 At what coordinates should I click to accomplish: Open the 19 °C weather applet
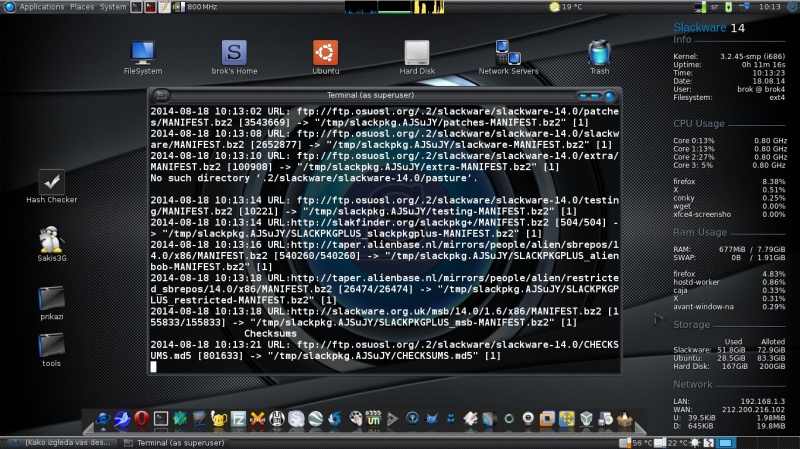[565, 7]
